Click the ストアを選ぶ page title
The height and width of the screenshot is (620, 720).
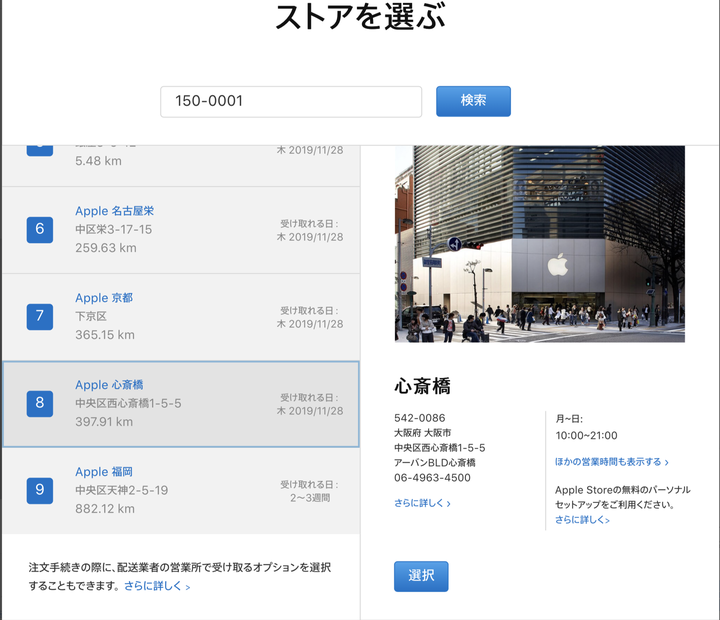pyautogui.click(x=360, y=17)
